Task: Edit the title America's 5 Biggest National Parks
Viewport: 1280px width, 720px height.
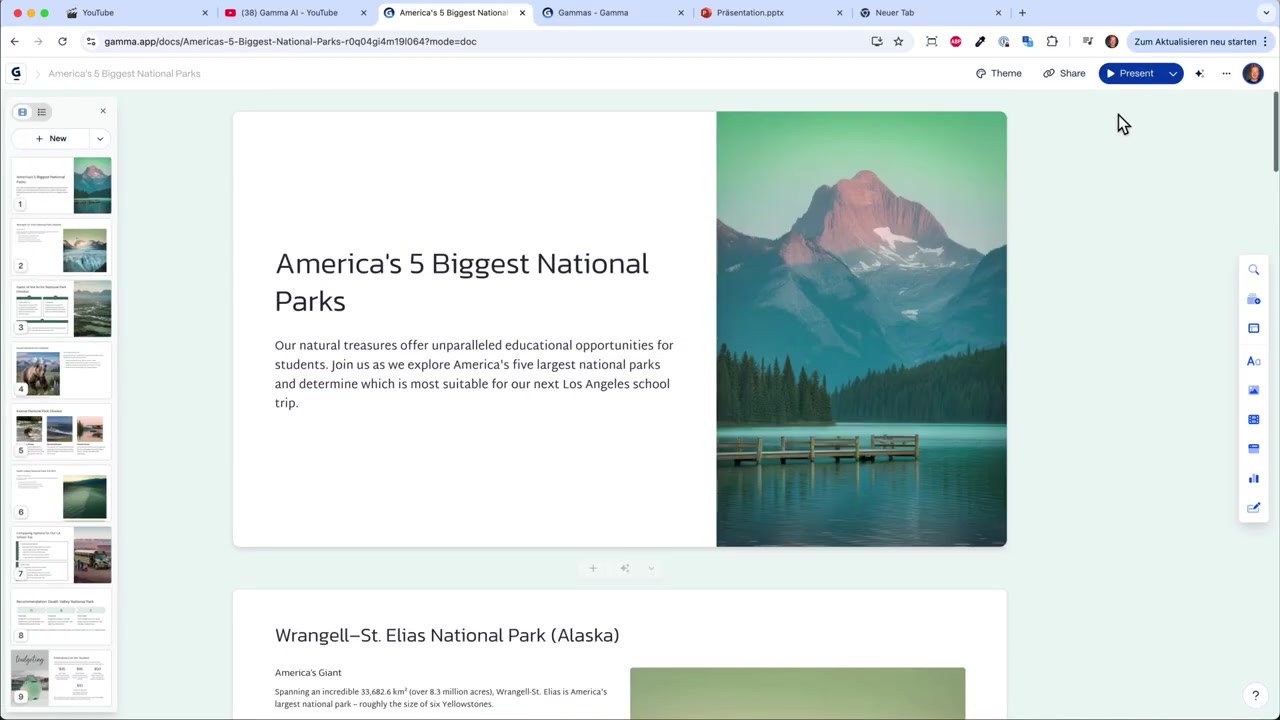Action: tap(462, 282)
